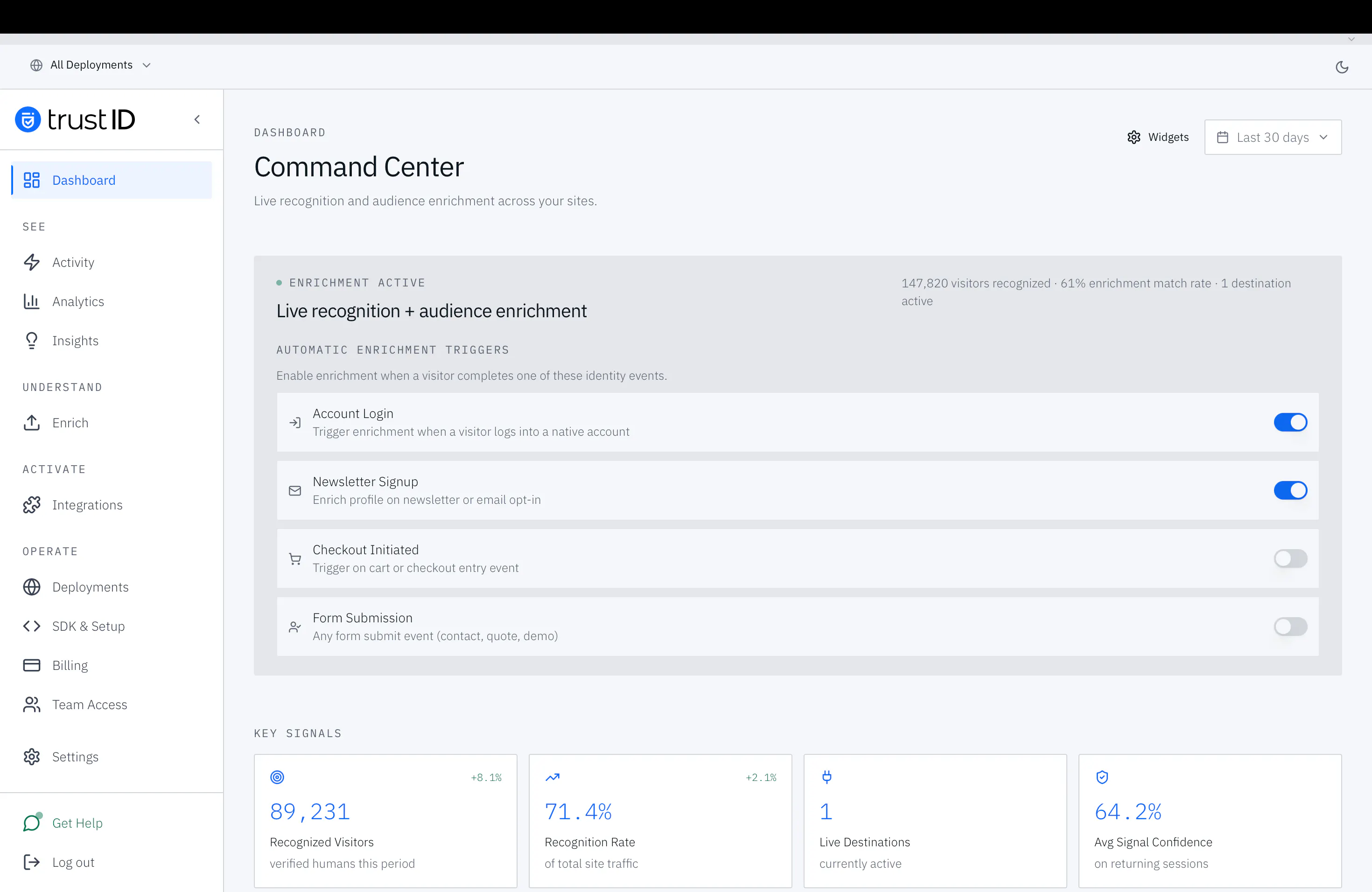Collapse the sidebar with the chevron

point(197,119)
